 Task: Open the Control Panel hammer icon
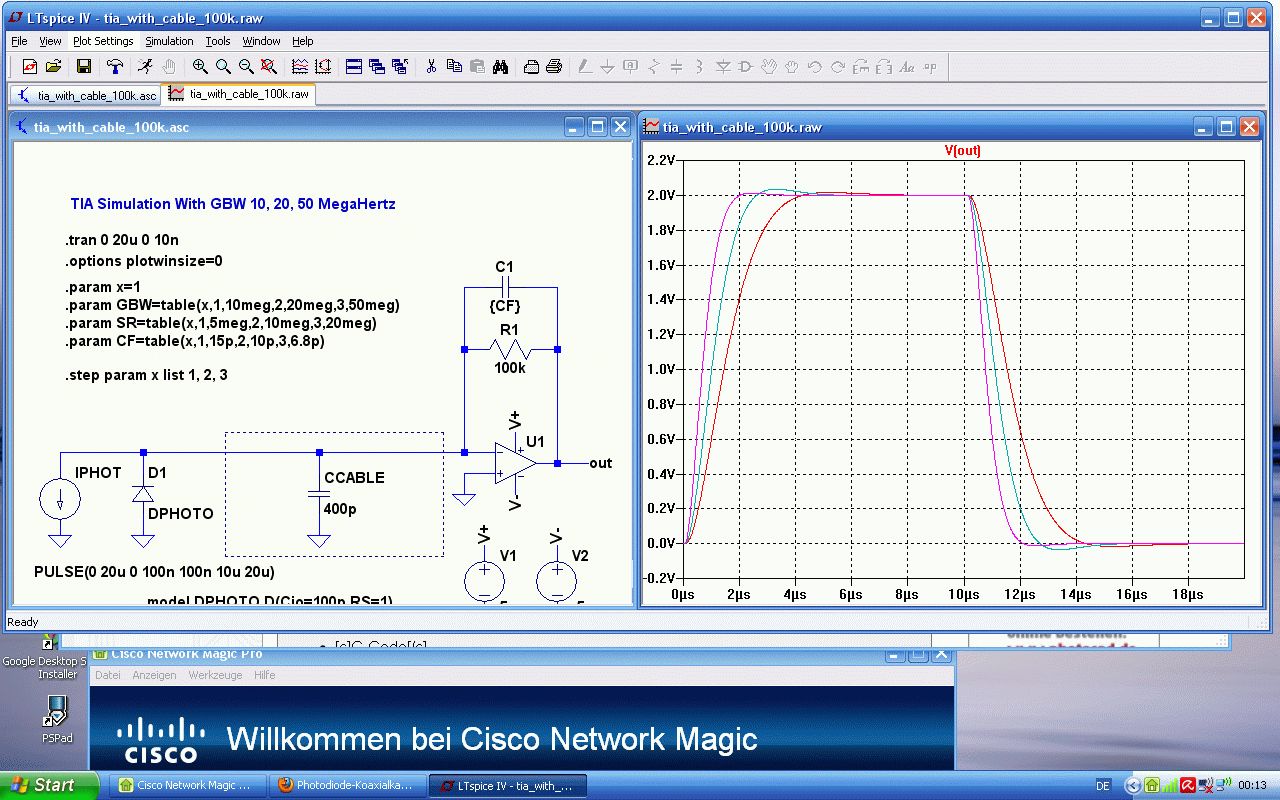pos(115,67)
